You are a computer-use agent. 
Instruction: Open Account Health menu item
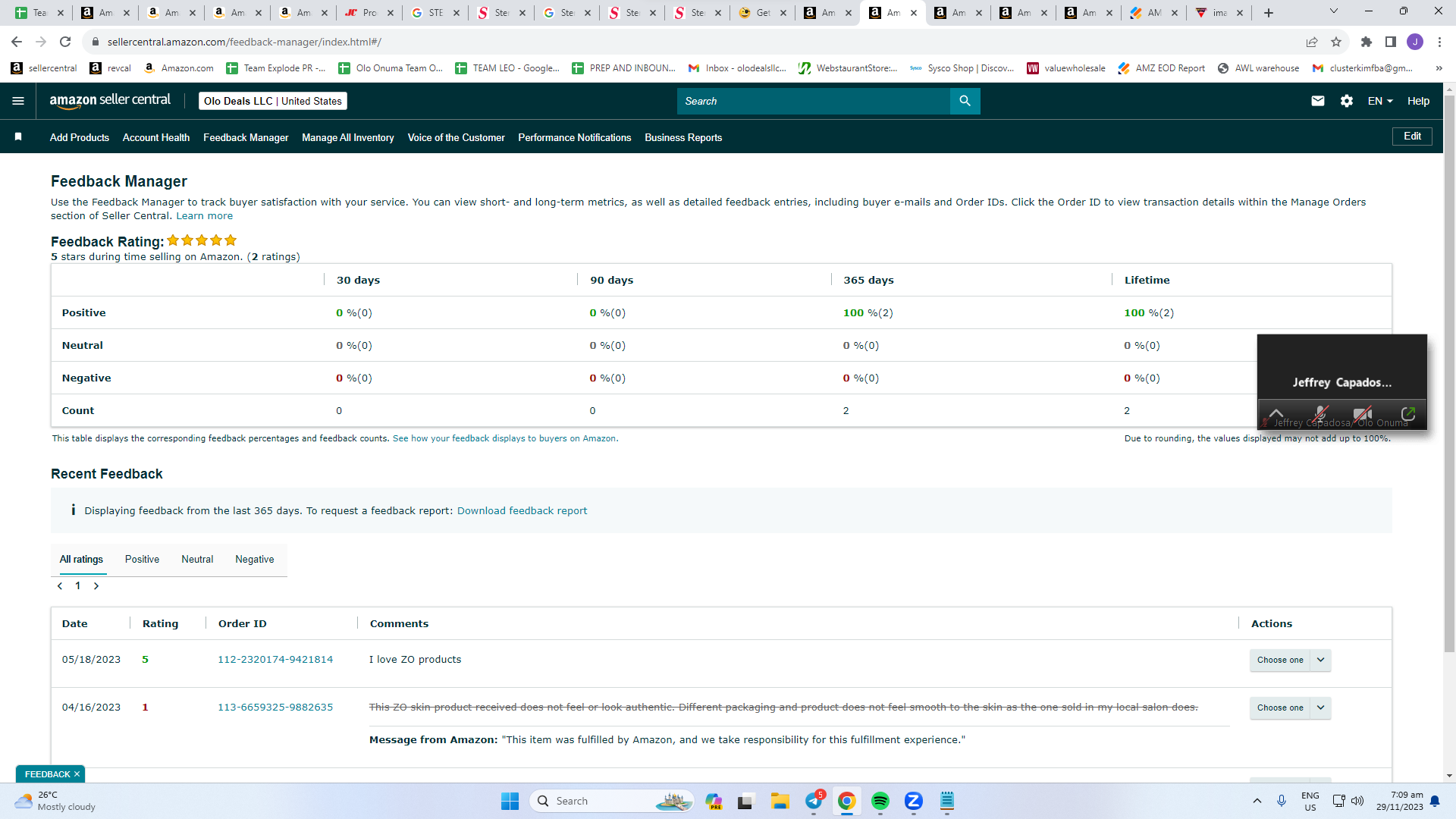[x=156, y=137]
